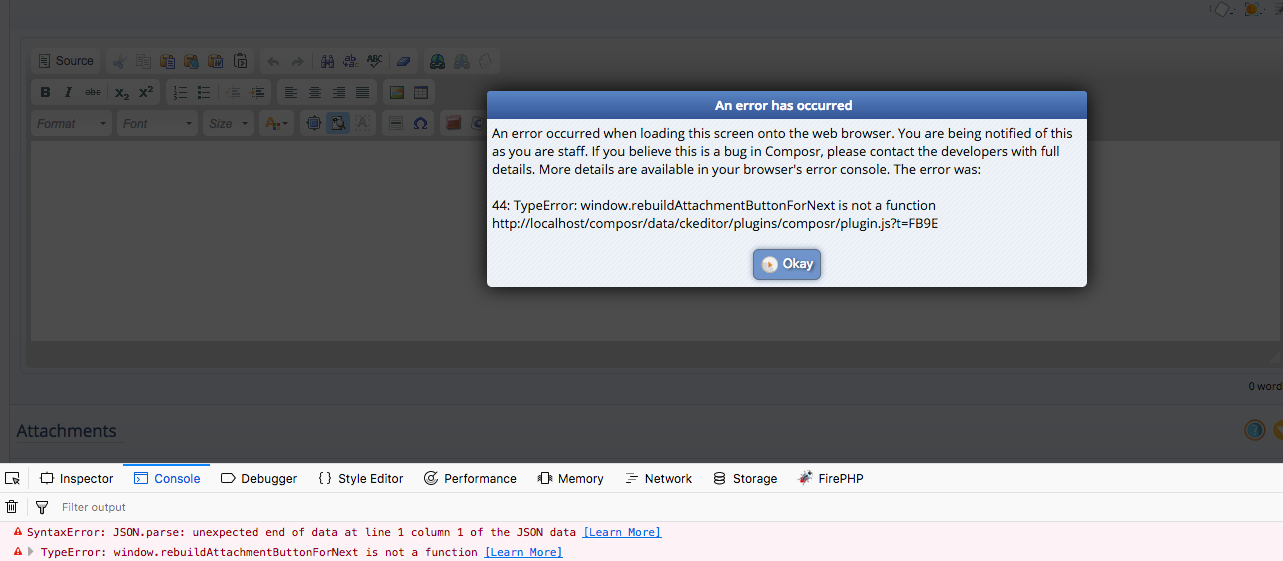Toggle bold formatting in the editor

[x=45, y=92]
